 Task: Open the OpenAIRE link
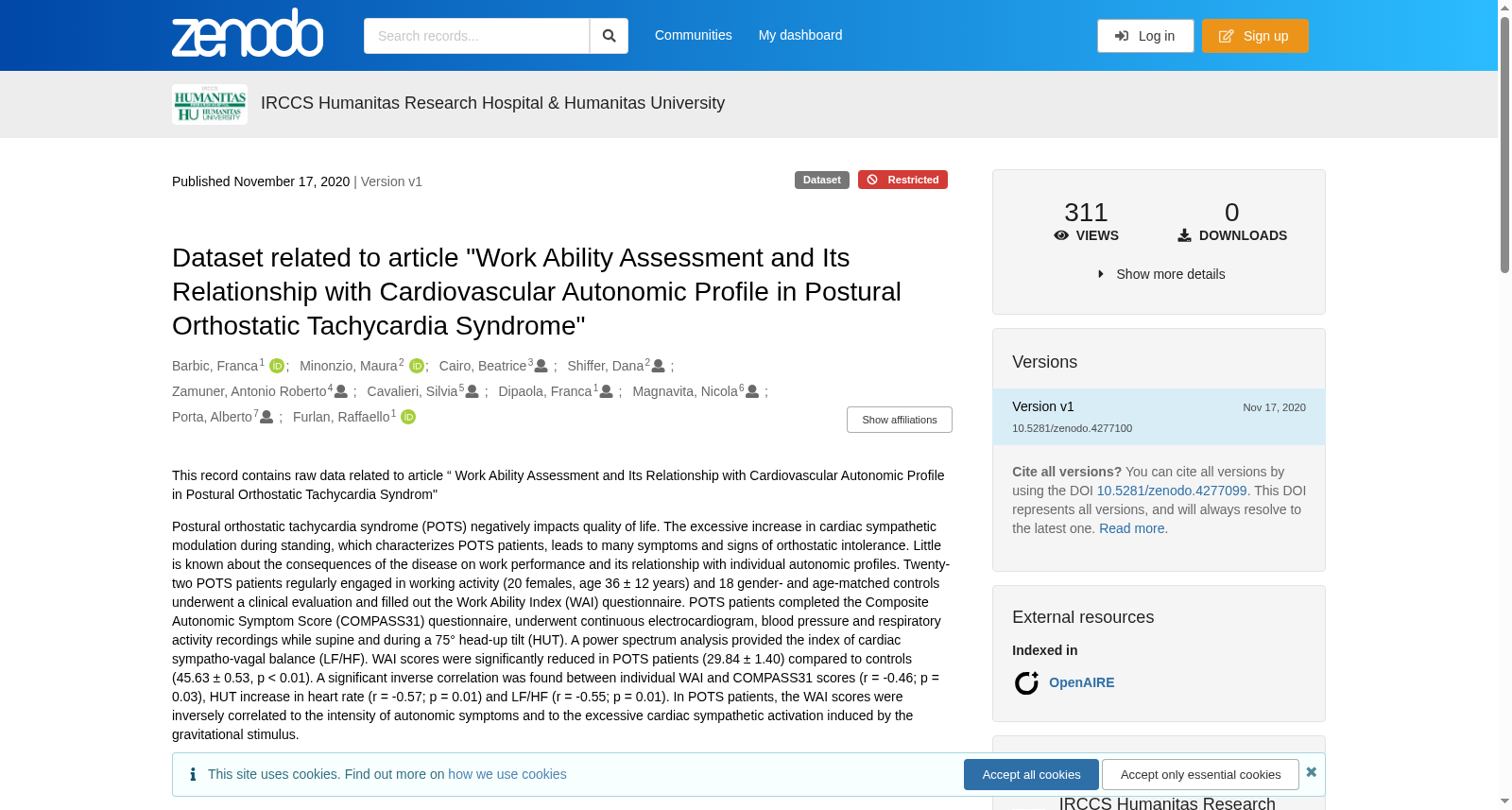point(1082,682)
